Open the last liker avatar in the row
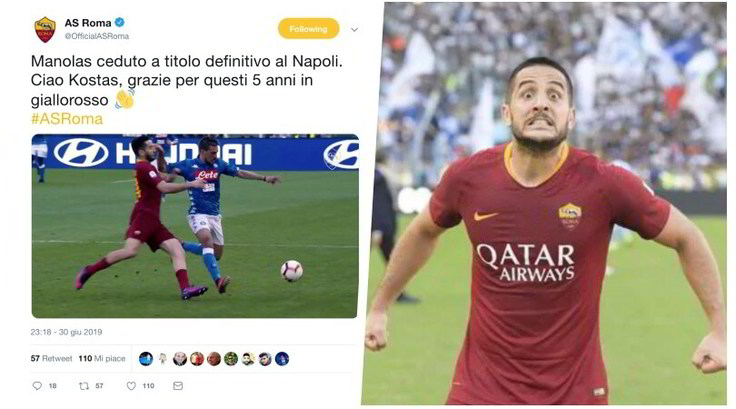Image resolution: width=736 pixels, height=409 pixels. tap(282, 359)
